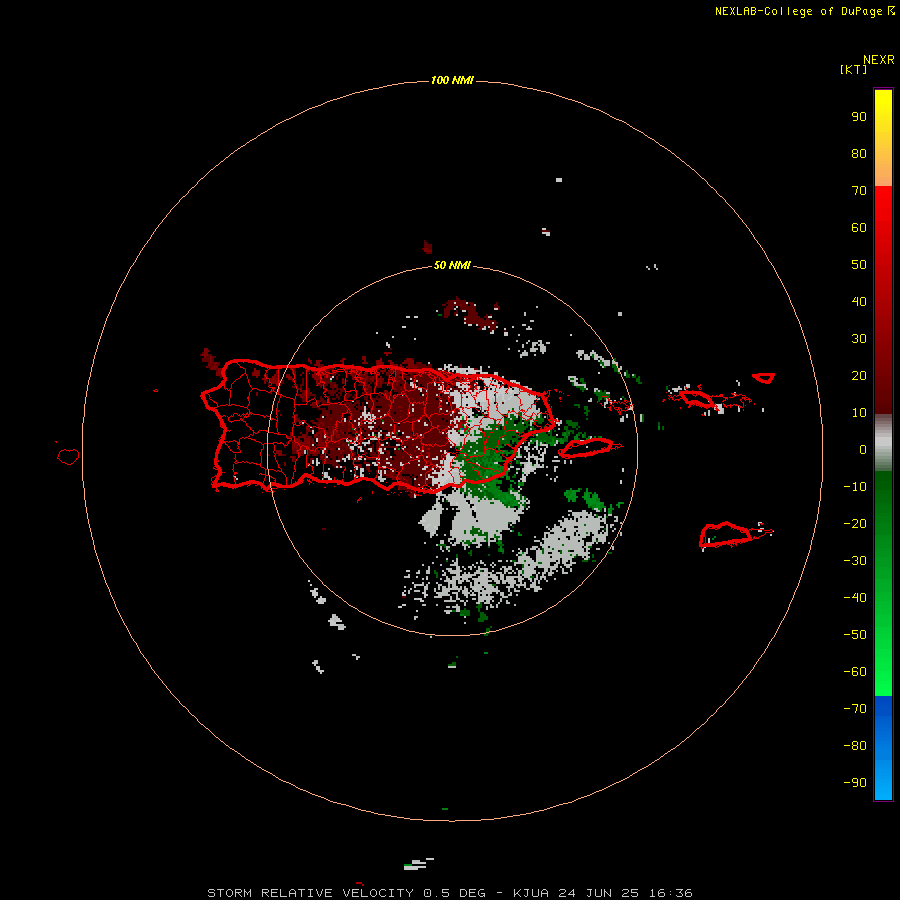Click the -80 value on the velocity scale

(x=855, y=746)
